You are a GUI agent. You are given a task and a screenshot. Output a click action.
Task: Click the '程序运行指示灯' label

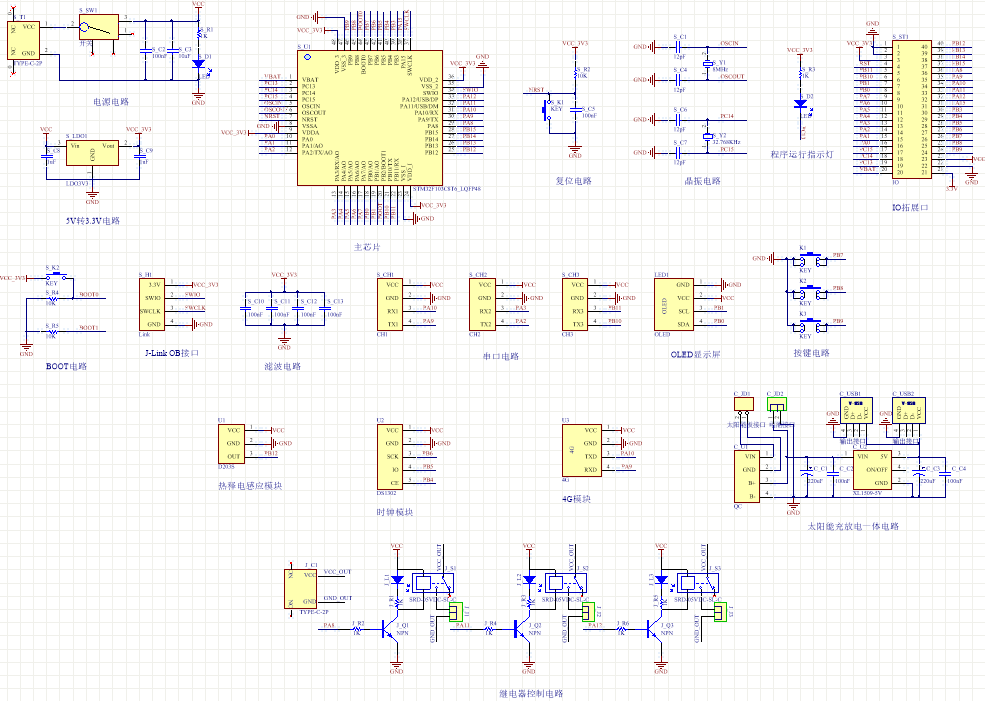802,155
